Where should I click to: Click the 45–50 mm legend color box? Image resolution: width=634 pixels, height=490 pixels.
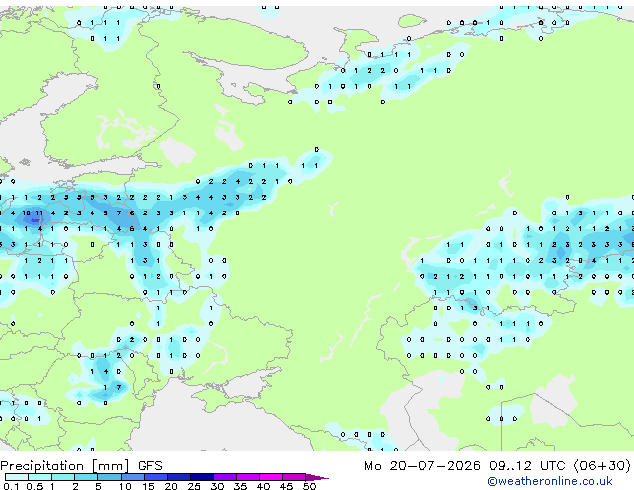tap(294, 477)
